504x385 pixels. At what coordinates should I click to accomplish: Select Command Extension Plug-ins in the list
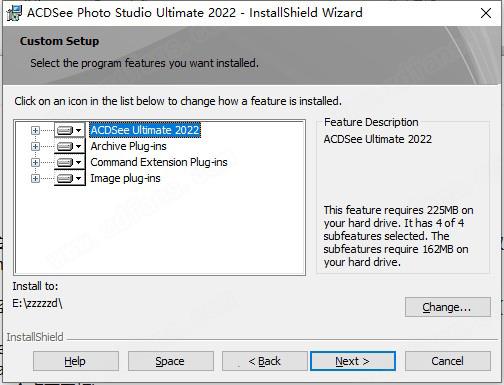(159, 162)
